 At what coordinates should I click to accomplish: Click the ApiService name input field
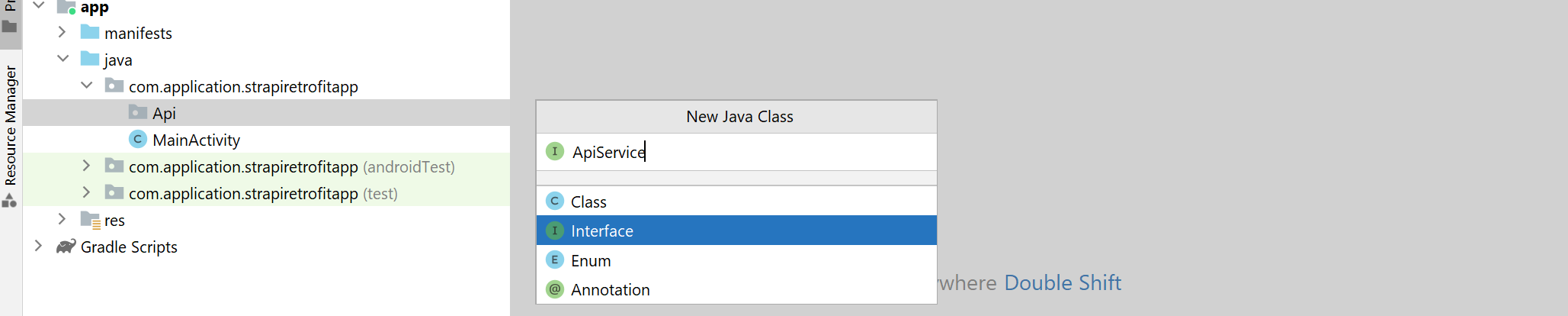pos(736,152)
